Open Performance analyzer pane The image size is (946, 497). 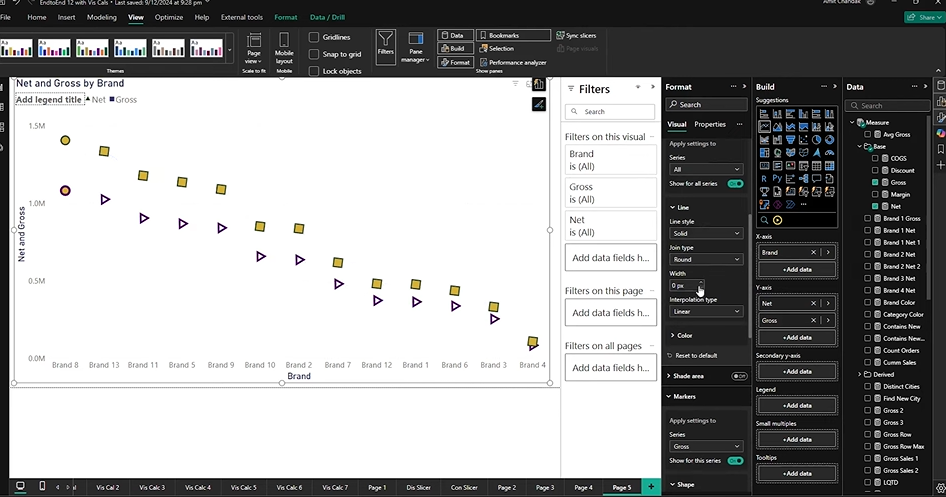tap(513, 62)
